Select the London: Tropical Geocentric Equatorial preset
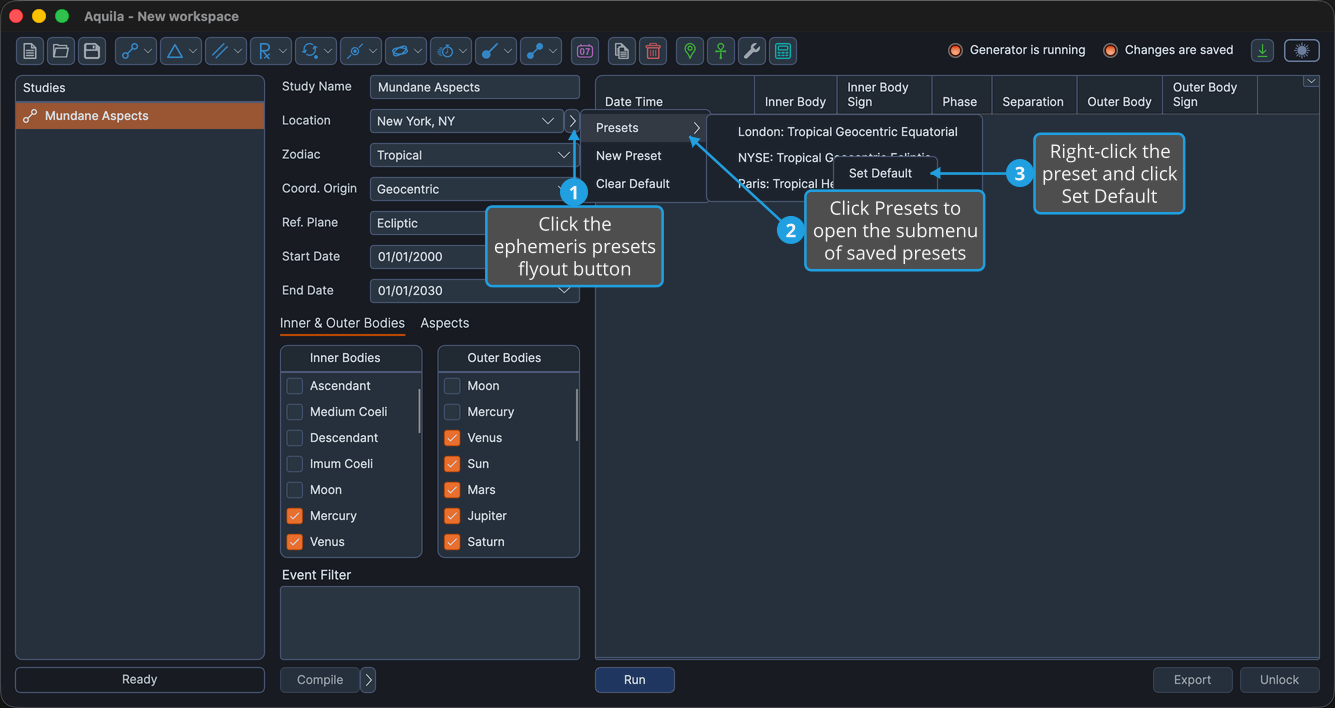1335x708 pixels. tap(845, 132)
